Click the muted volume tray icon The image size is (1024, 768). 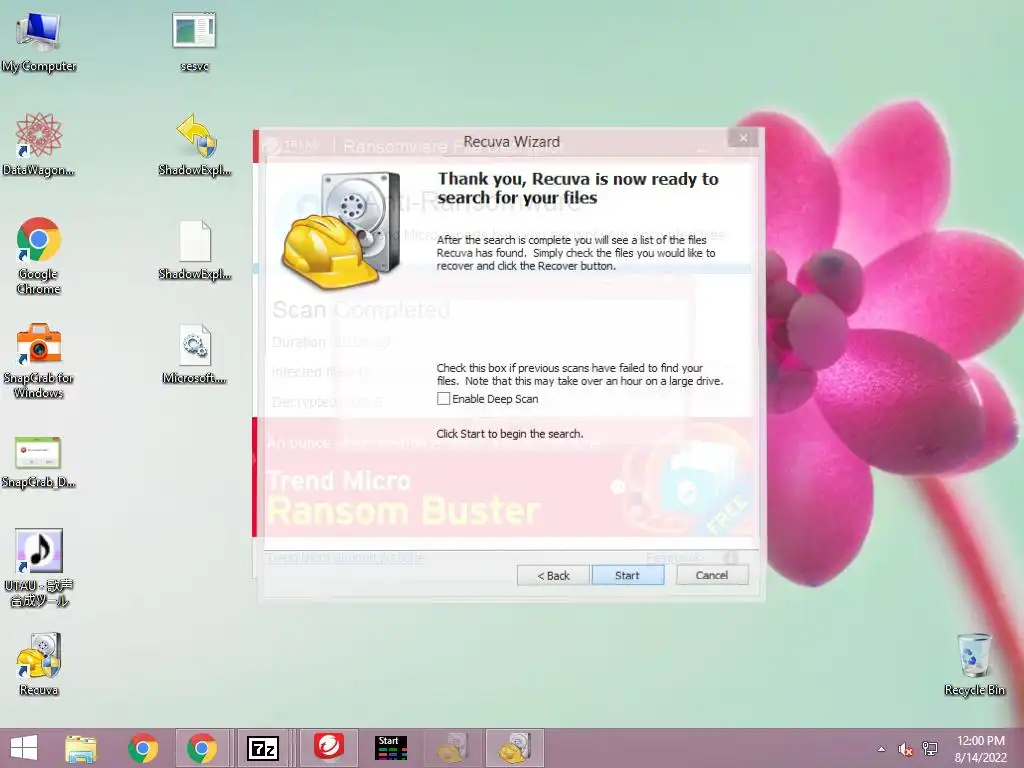(905, 749)
